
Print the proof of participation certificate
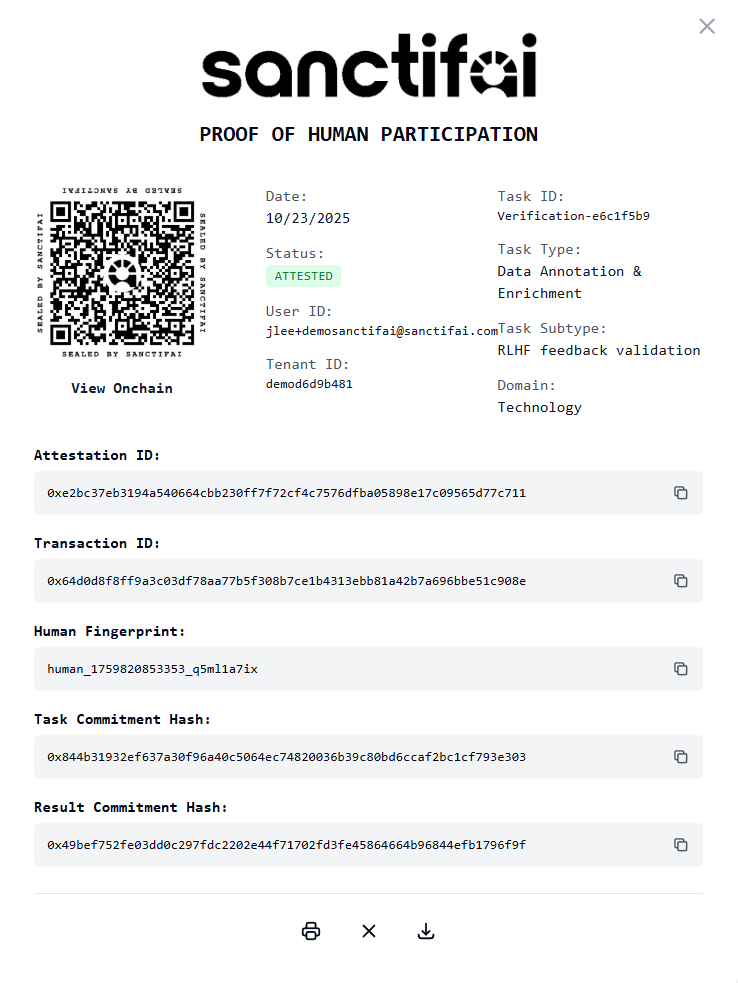tap(311, 931)
